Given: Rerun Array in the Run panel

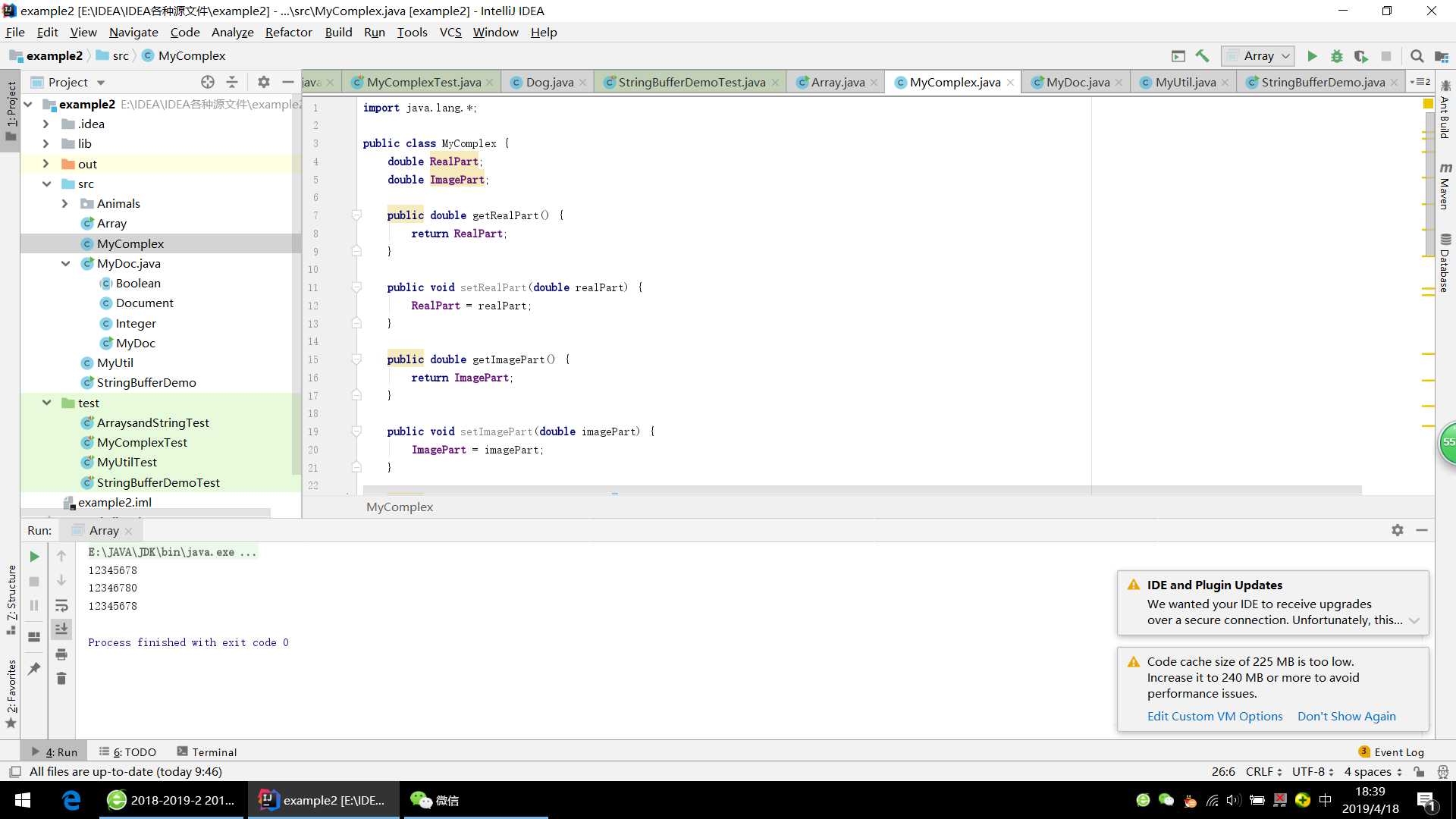Looking at the screenshot, I should (34, 557).
